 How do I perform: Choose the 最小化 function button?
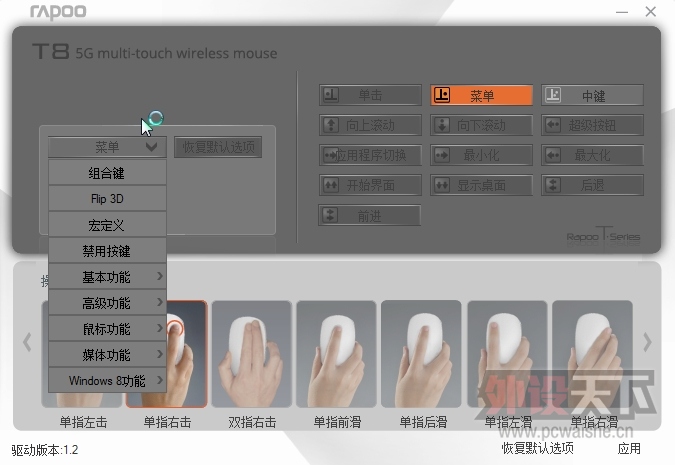481,155
